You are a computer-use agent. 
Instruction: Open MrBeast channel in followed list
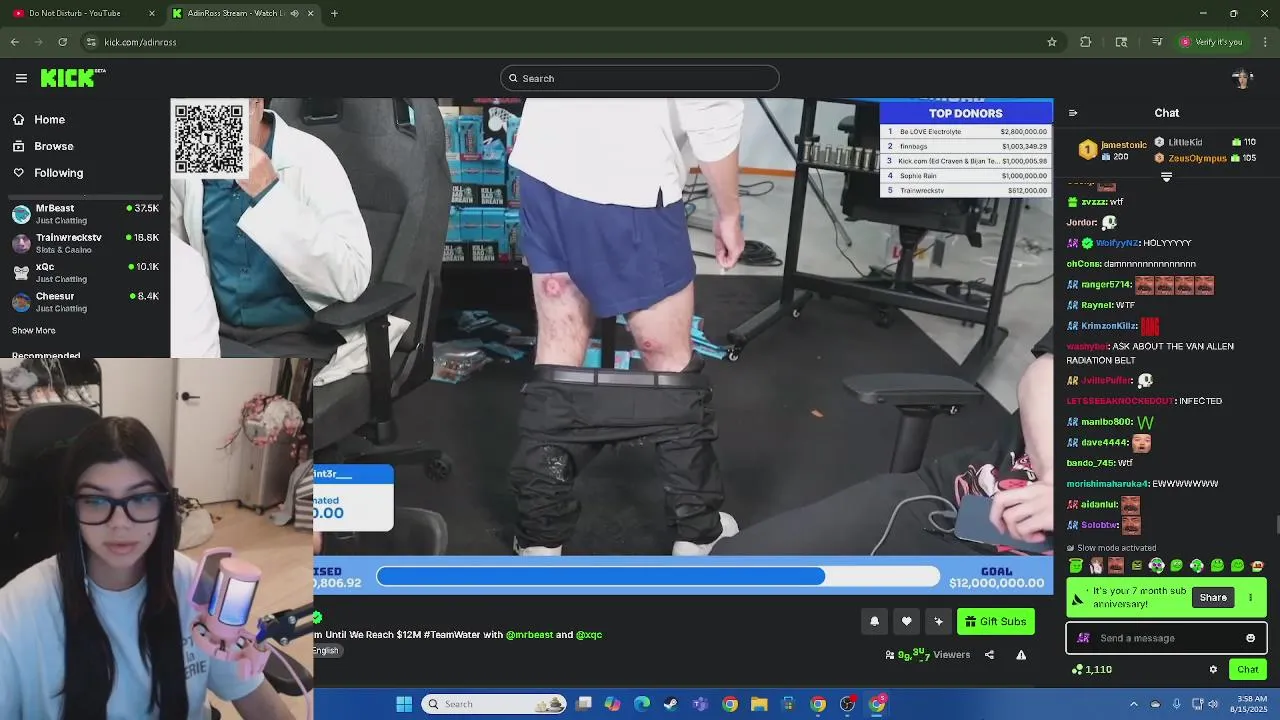tap(85, 214)
